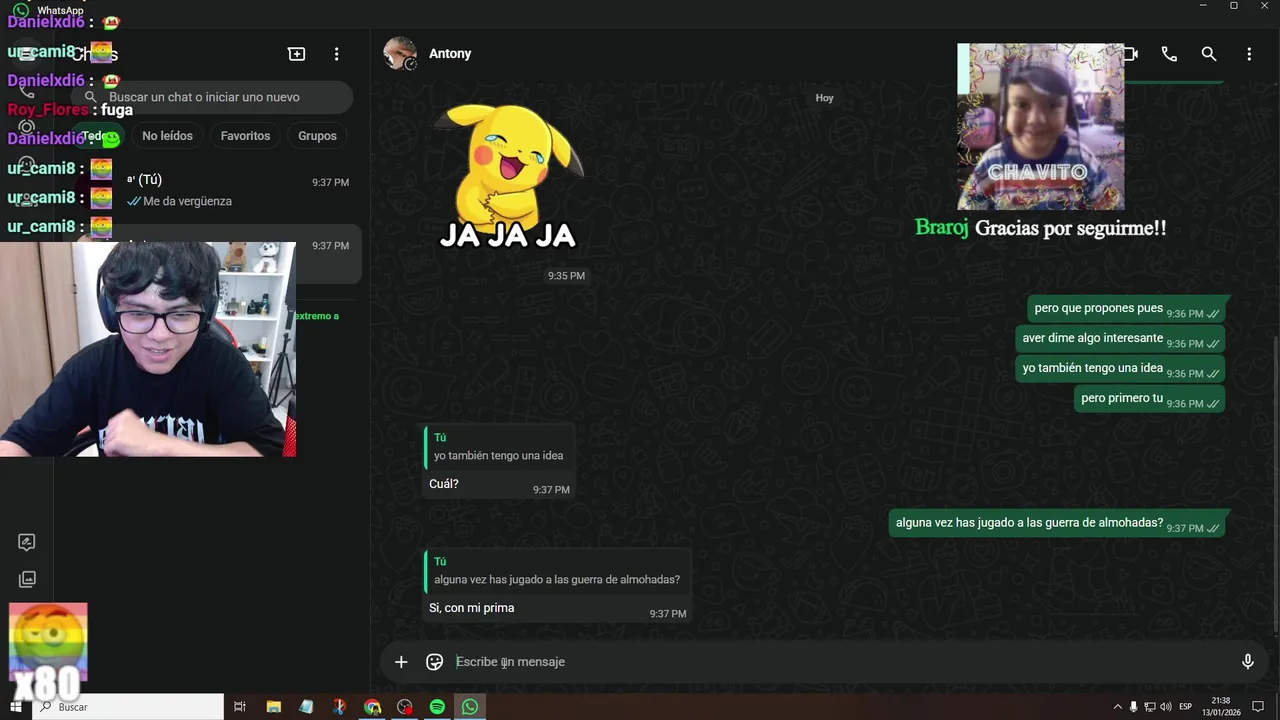This screenshot has height=720, width=1280.
Task: Select sent message about guerra de almohadas
Action: click(x=1057, y=523)
